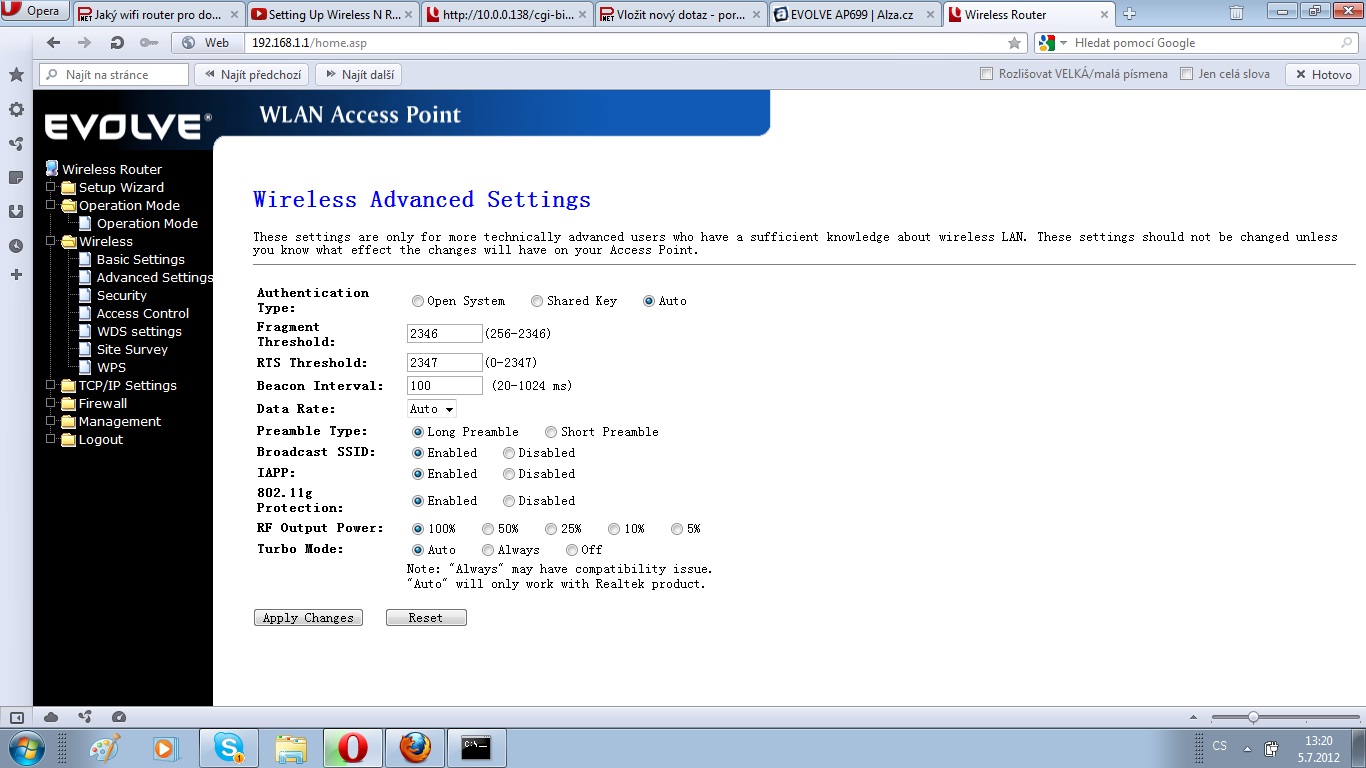Set IAPP to Disabled
This screenshot has height=768, width=1366.
click(509, 474)
